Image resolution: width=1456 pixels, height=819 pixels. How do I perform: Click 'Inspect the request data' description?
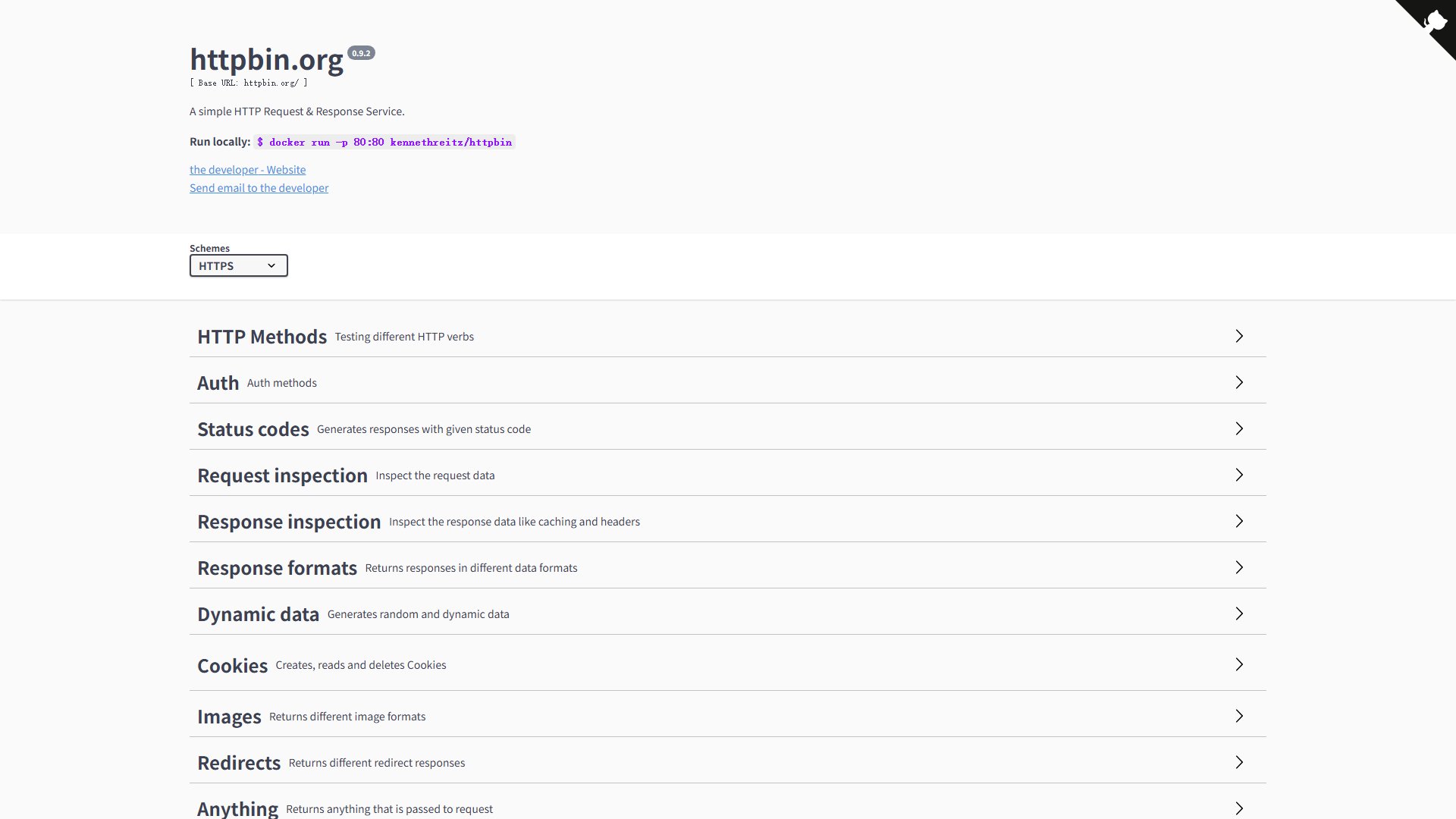435,475
